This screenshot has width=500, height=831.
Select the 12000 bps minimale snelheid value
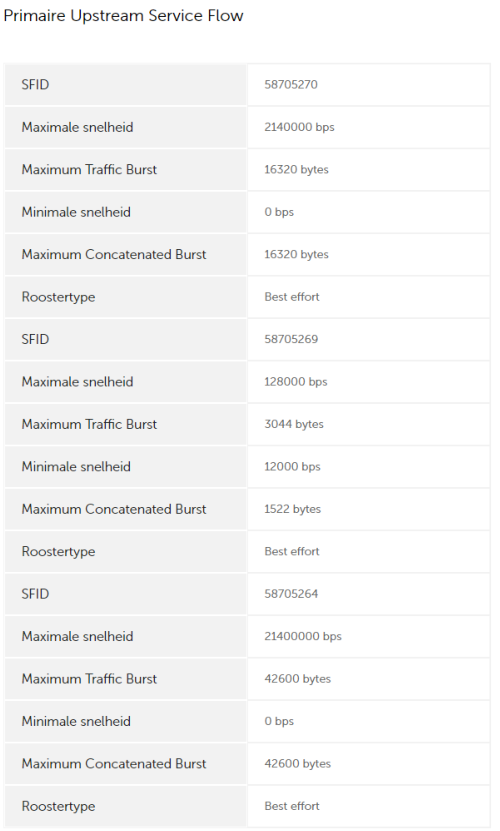pyautogui.click(x=292, y=466)
